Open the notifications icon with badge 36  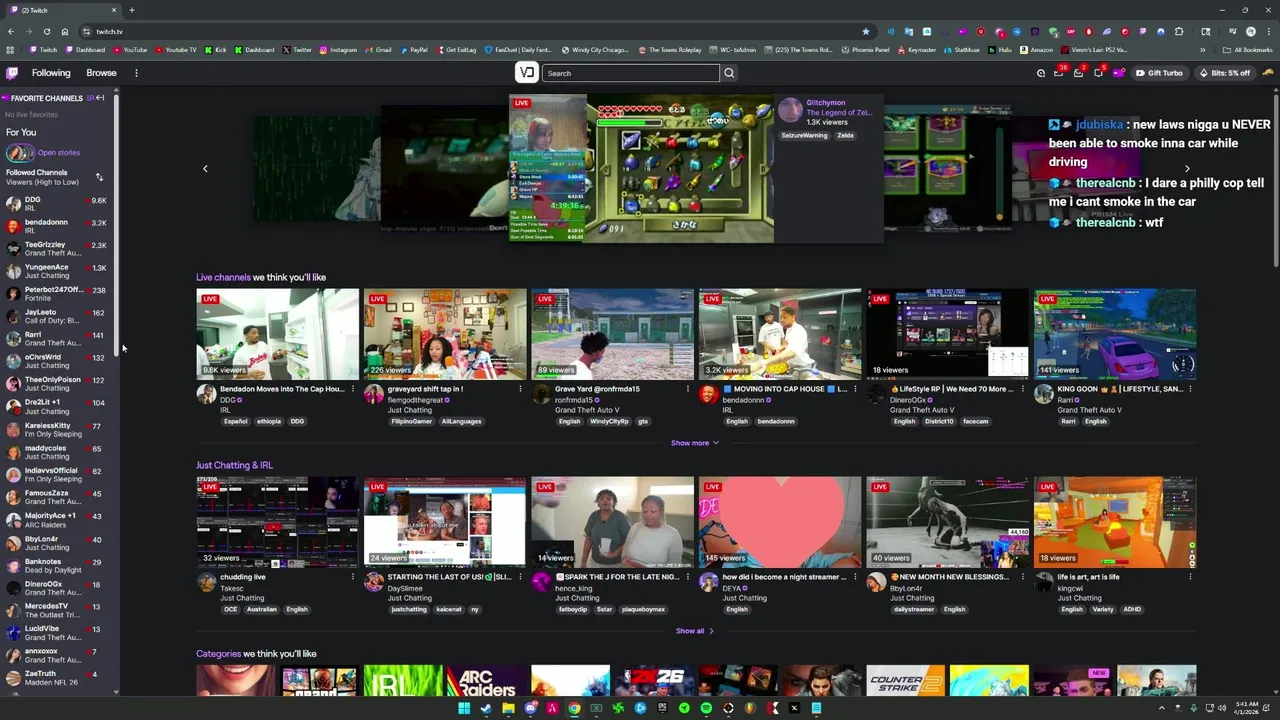coord(1058,73)
